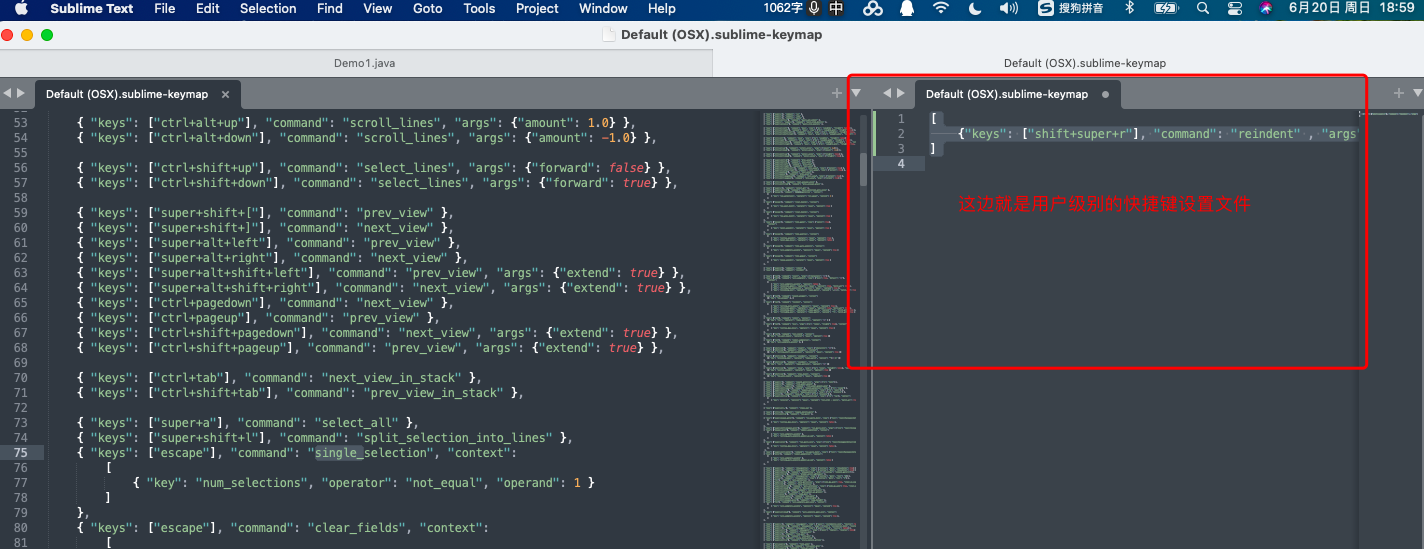
Task: Open the battery status menu
Action: pyautogui.click(x=1166, y=8)
